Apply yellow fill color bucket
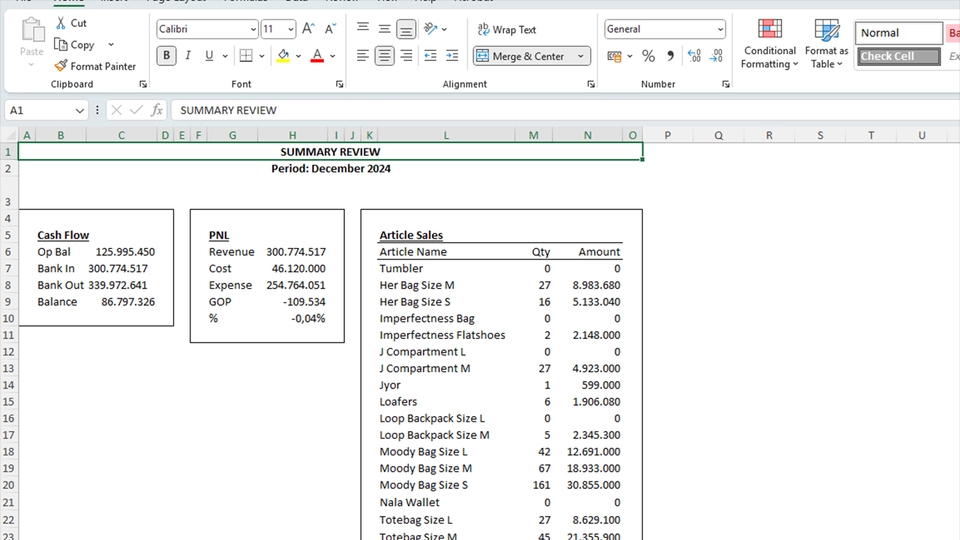The image size is (960, 540). point(283,56)
